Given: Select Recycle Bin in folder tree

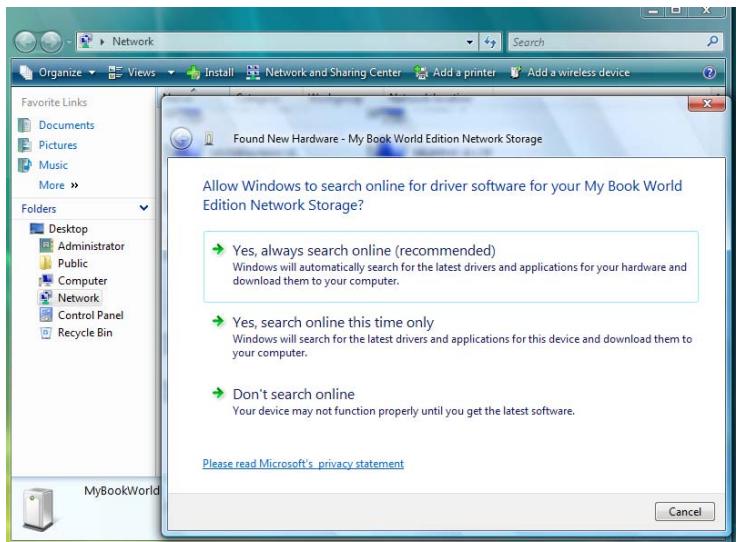Looking at the screenshot, I should point(85,333).
